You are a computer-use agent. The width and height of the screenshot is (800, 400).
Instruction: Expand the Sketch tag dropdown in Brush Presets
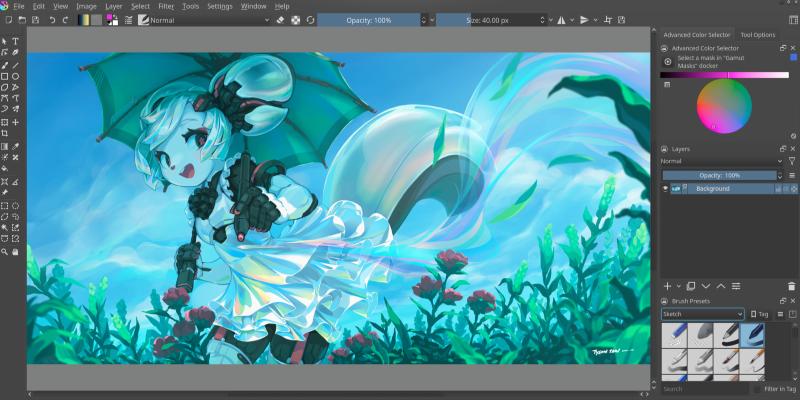[702, 314]
